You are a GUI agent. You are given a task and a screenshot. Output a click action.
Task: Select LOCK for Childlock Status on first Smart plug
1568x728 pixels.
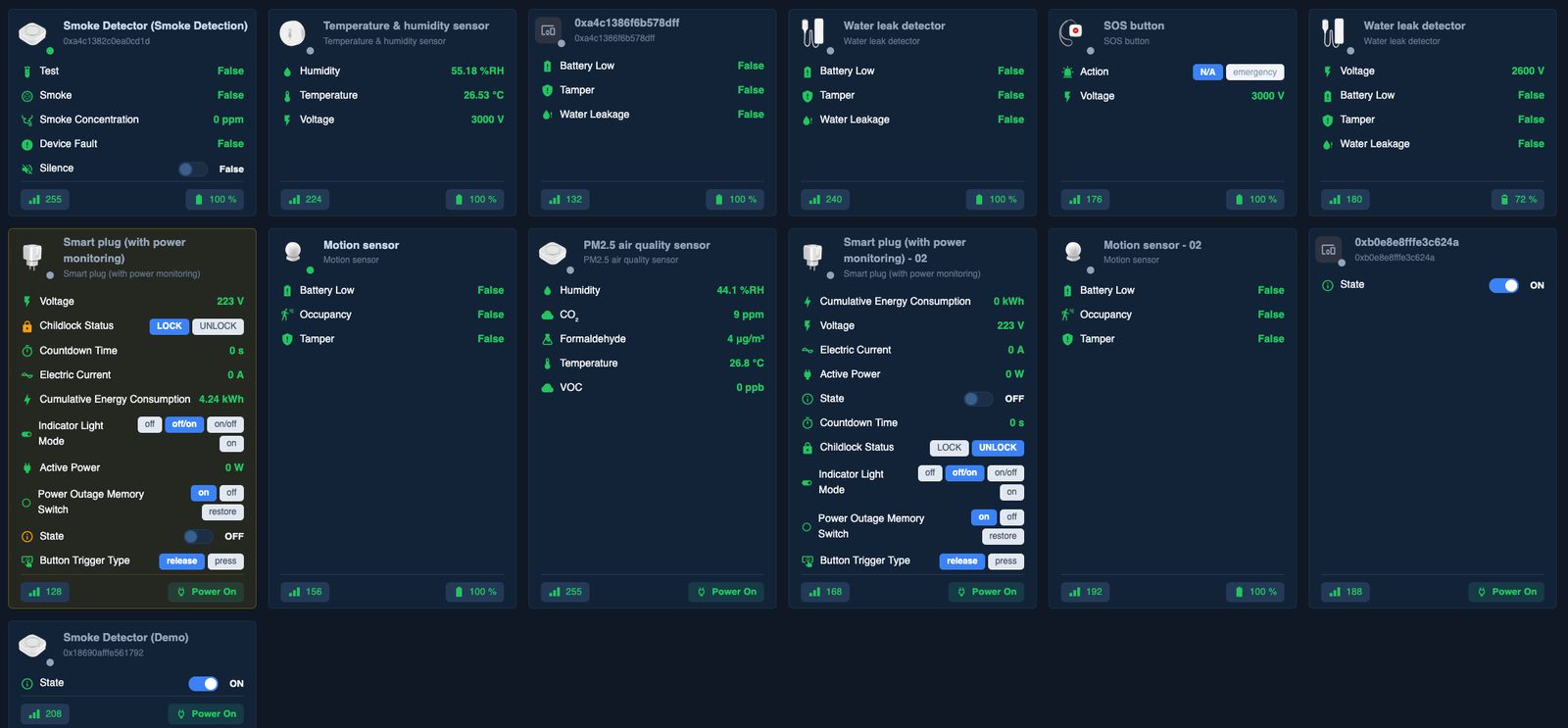click(170, 326)
